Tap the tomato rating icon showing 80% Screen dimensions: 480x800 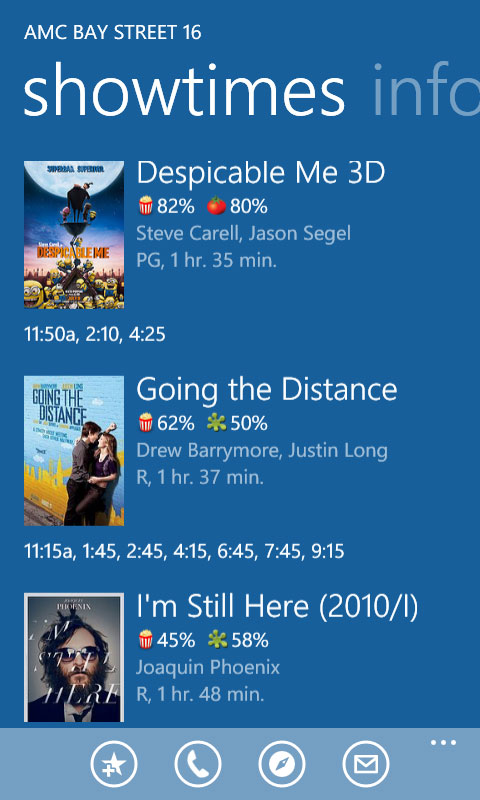[216, 206]
